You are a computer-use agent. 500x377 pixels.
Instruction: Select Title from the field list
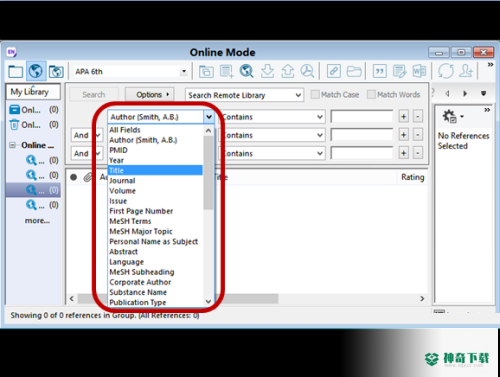[x=155, y=170]
